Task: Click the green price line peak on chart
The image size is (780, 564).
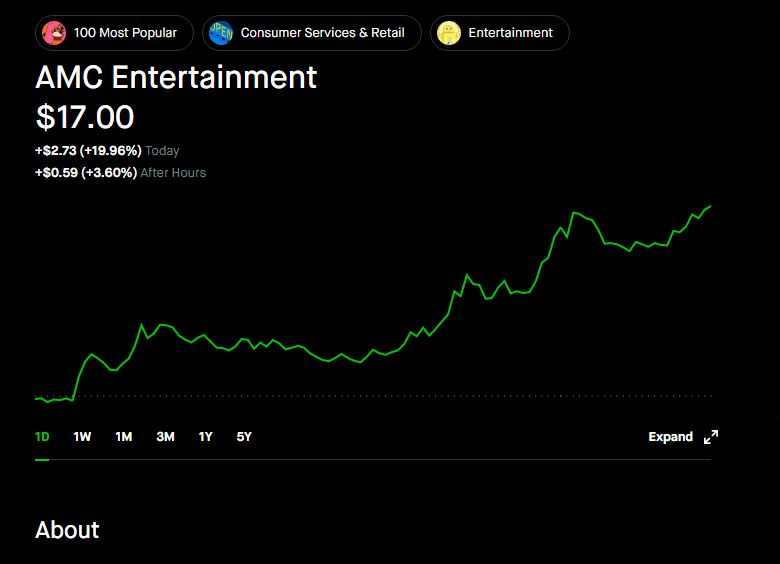Action: coord(710,206)
